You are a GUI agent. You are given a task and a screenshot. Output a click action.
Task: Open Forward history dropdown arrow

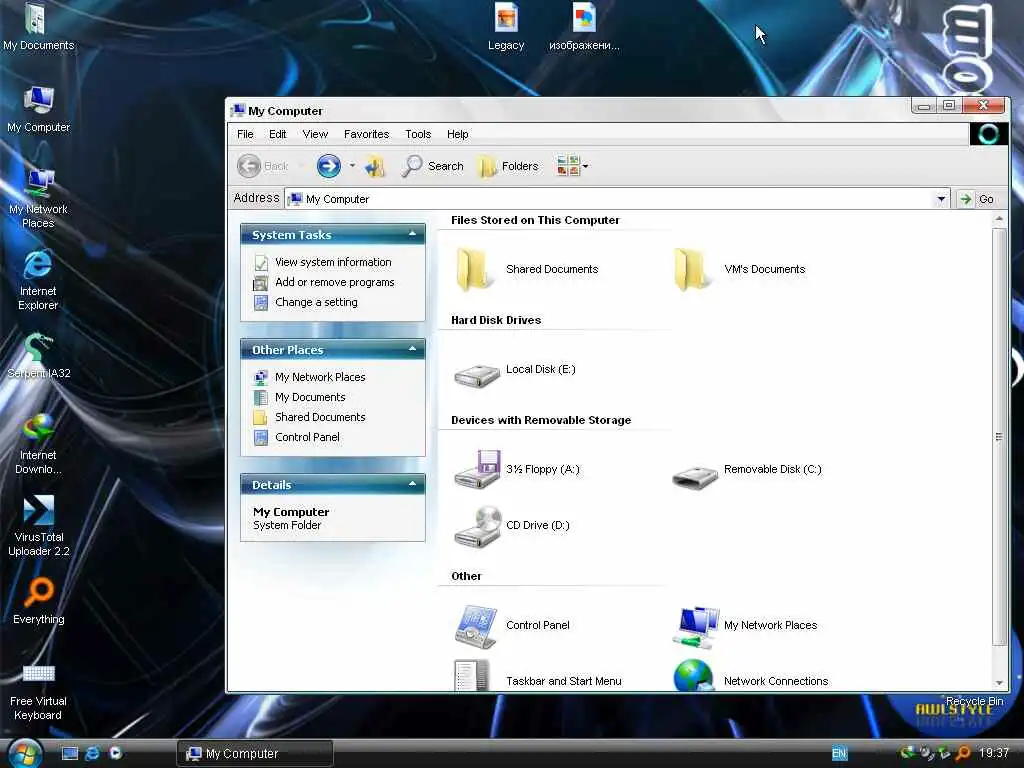coord(352,166)
